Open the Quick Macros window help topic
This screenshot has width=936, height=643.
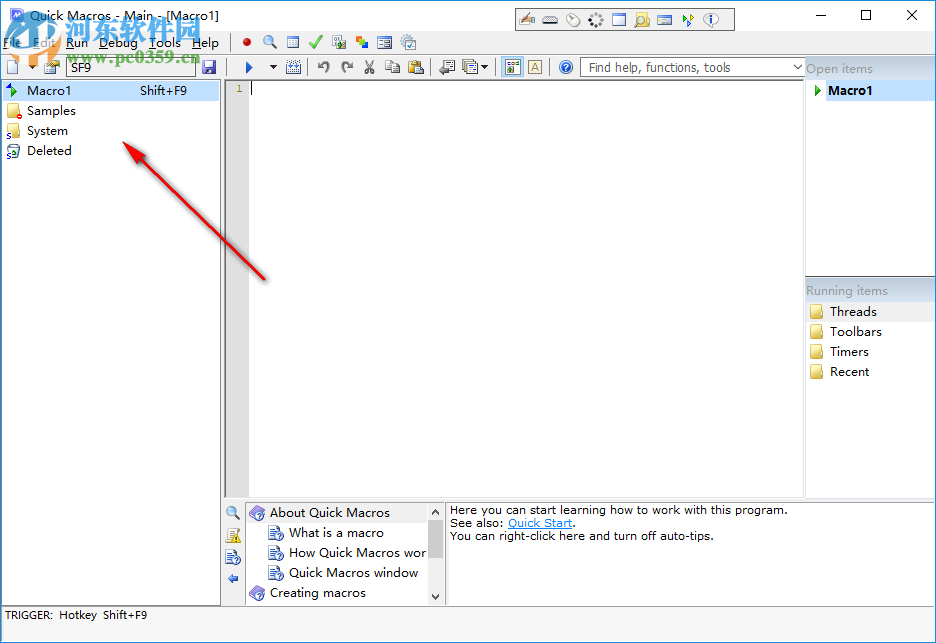pos(353,573)
